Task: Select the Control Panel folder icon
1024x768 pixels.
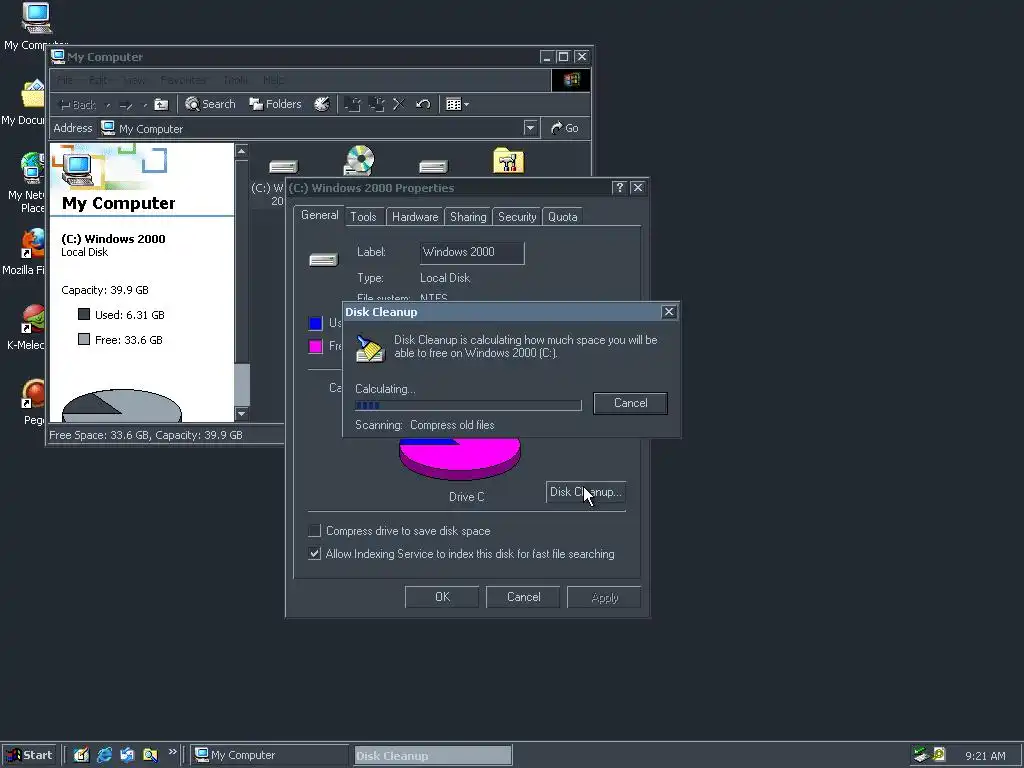Action: click(509, 161)
